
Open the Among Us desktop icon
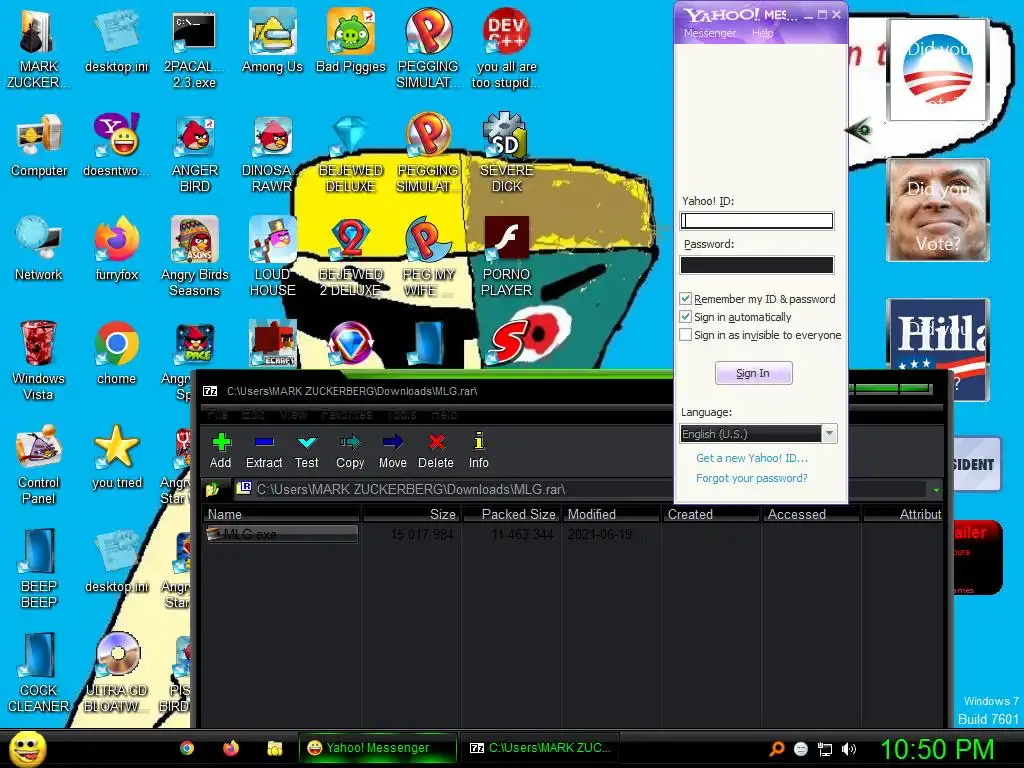272,41
